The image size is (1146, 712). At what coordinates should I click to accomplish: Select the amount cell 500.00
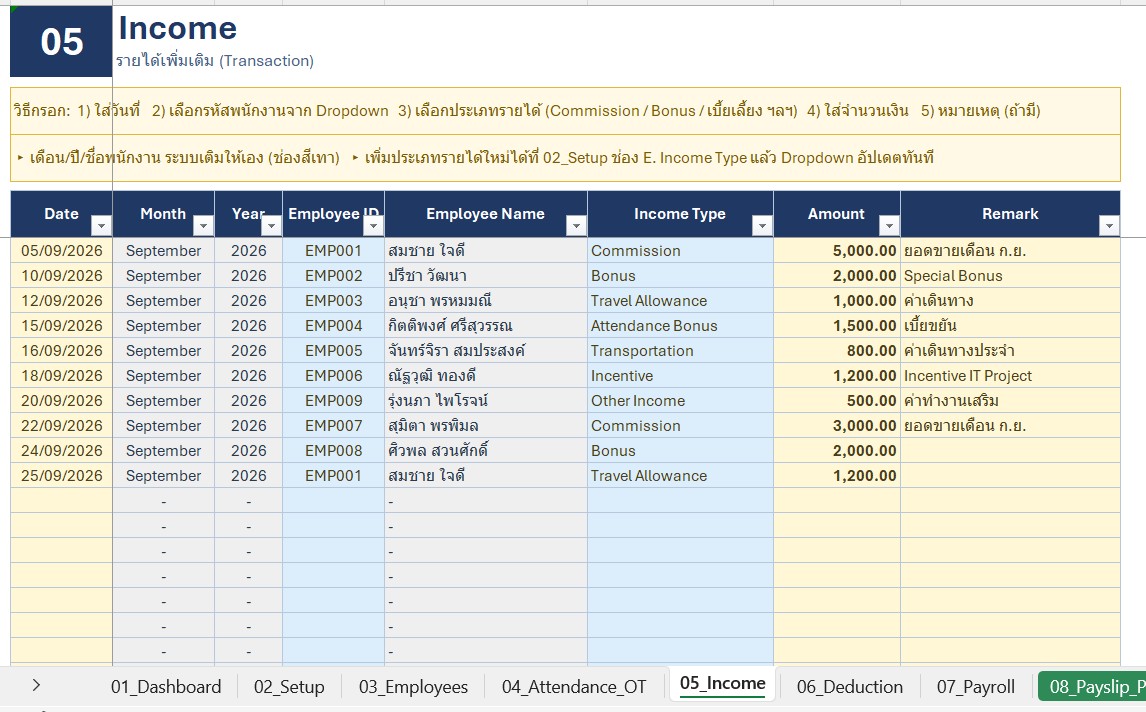[x=837, y=401]
